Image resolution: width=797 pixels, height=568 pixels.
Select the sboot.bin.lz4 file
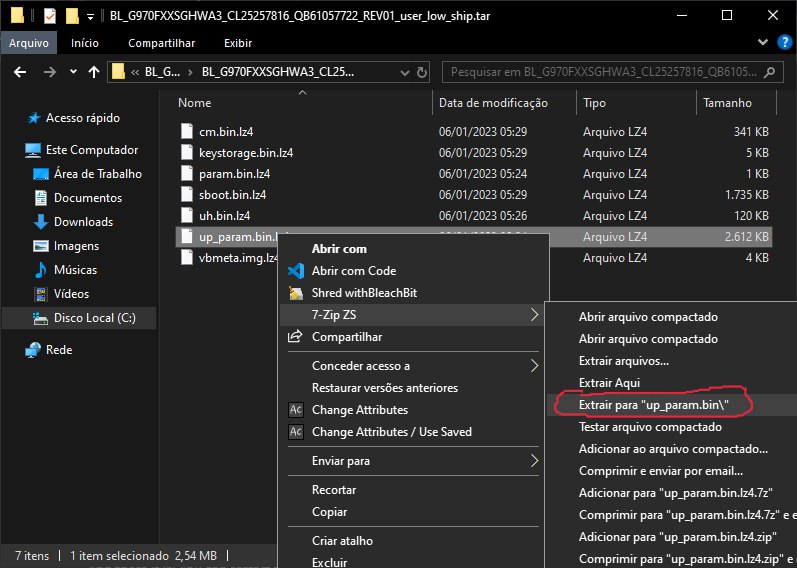tap(232, 195)
